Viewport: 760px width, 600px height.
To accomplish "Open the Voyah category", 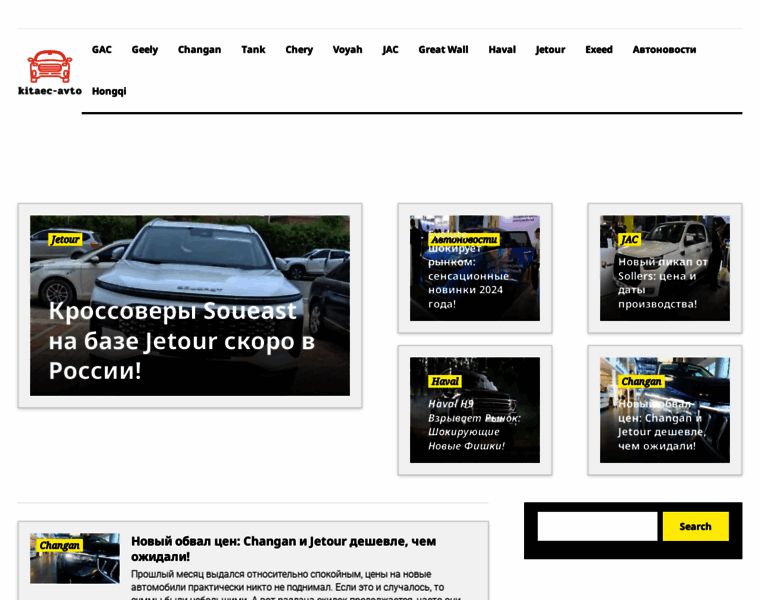I will click(348, 49).
